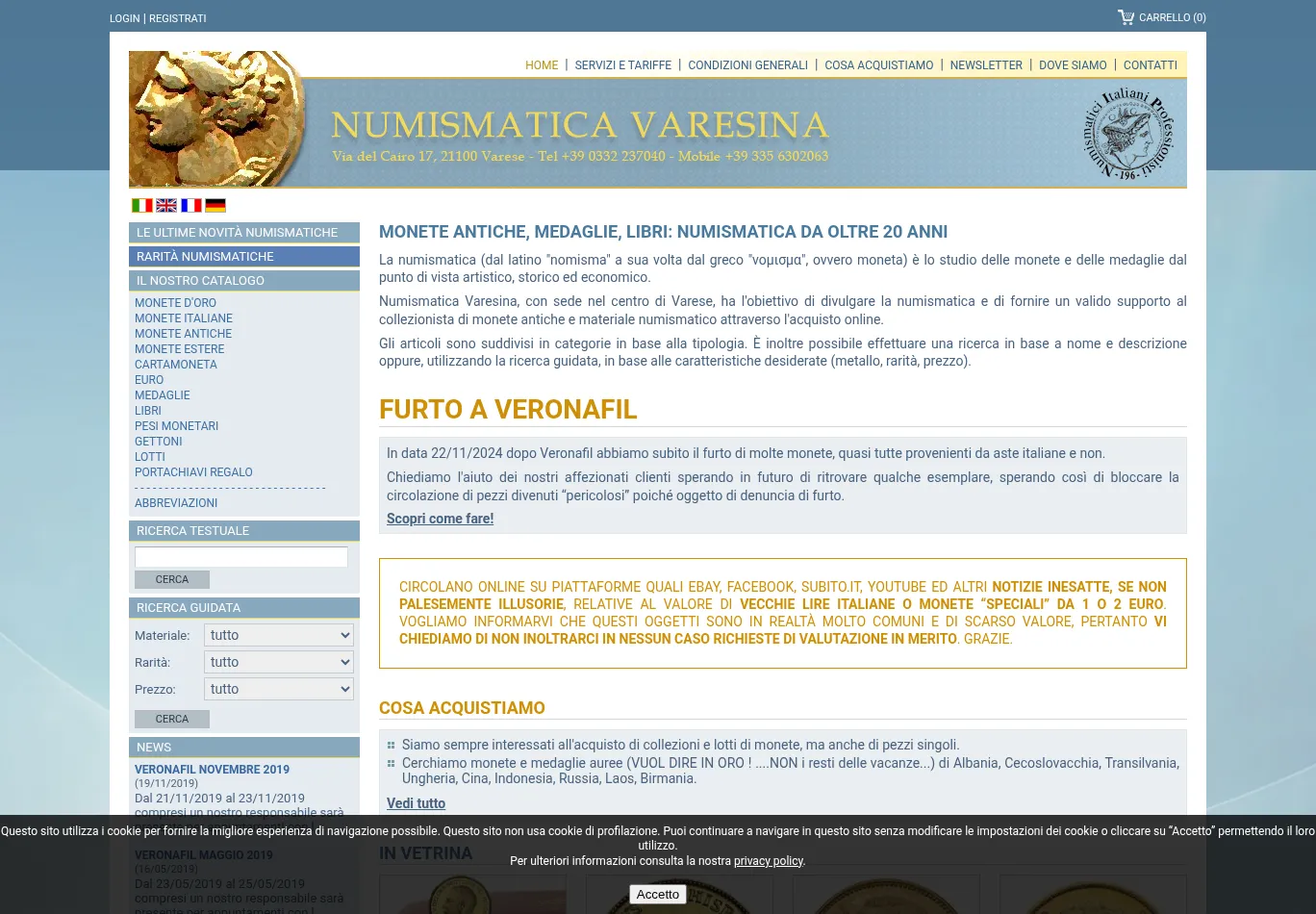1316x914 pixels.
Task: Select the British flag for English
Action: [166, 205]
